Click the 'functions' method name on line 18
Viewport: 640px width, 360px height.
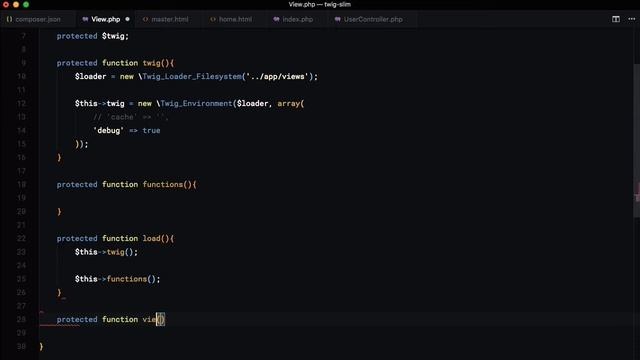click(162, 184)
